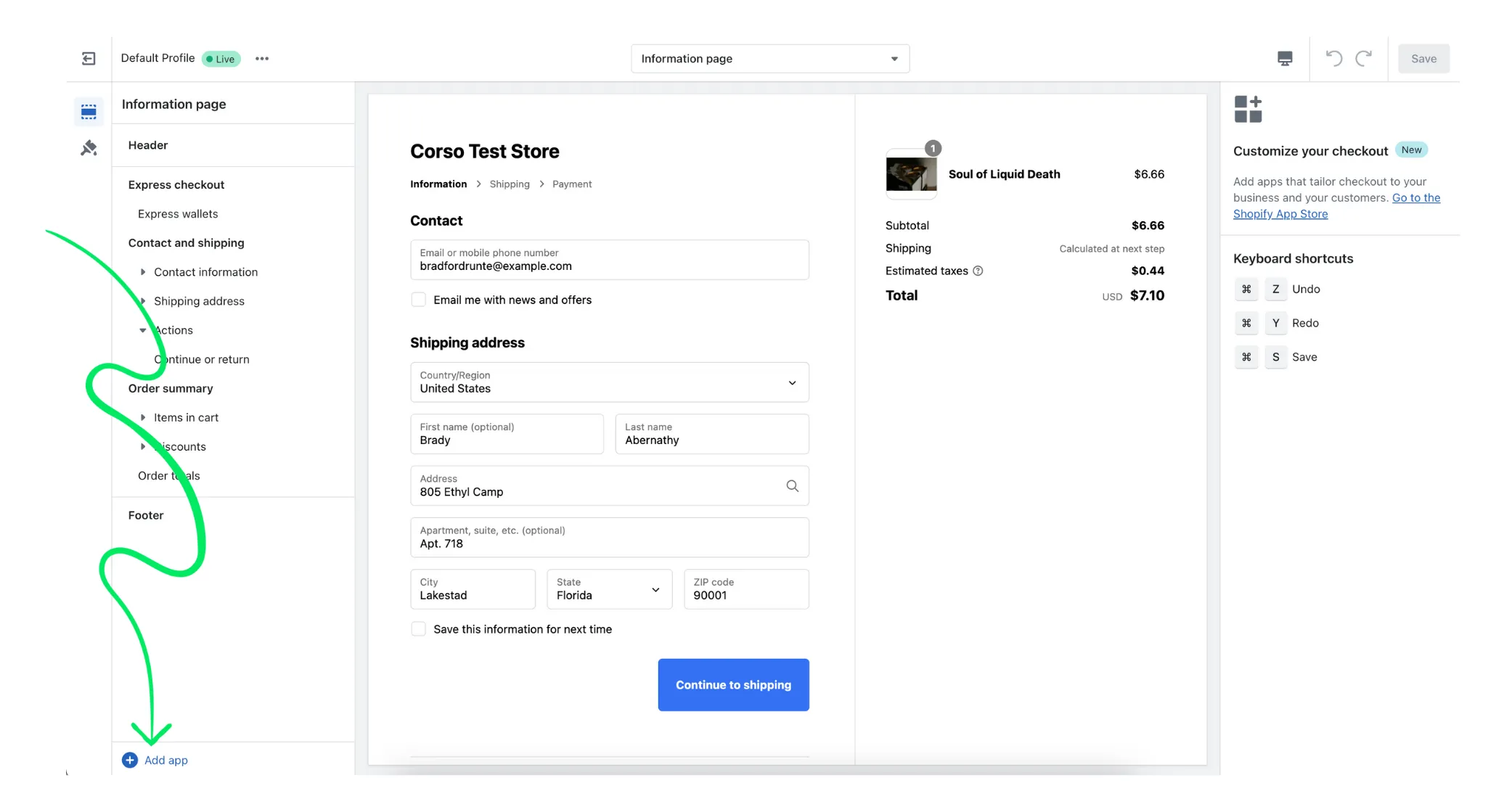Viewport: 1496px width, 812px height.
Task: Click the address search magnifier icon
Action: [792, 485]
